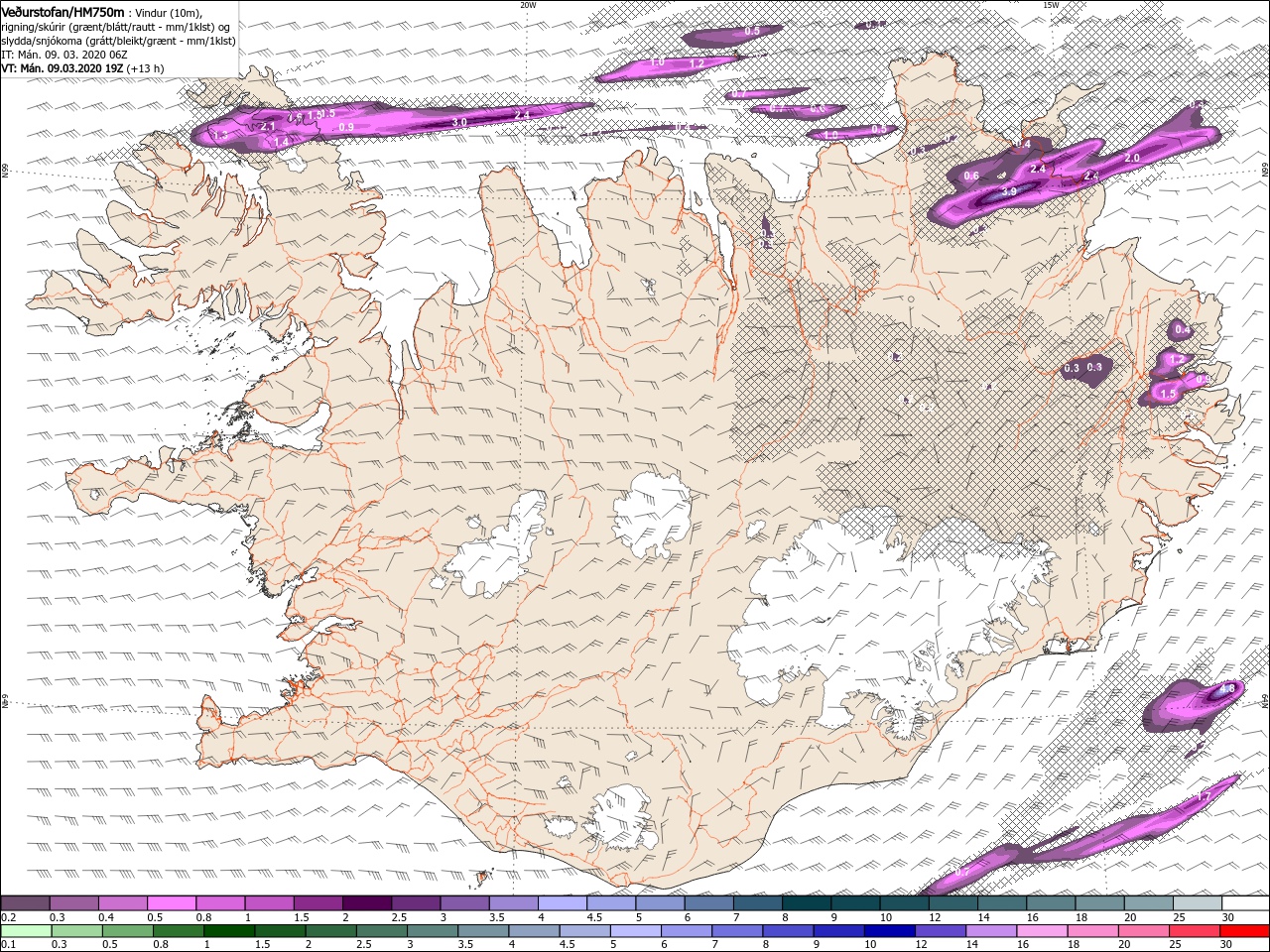Click the '0.1' label in the bottom legend row
1270x952 pixels.
point(9,945)
